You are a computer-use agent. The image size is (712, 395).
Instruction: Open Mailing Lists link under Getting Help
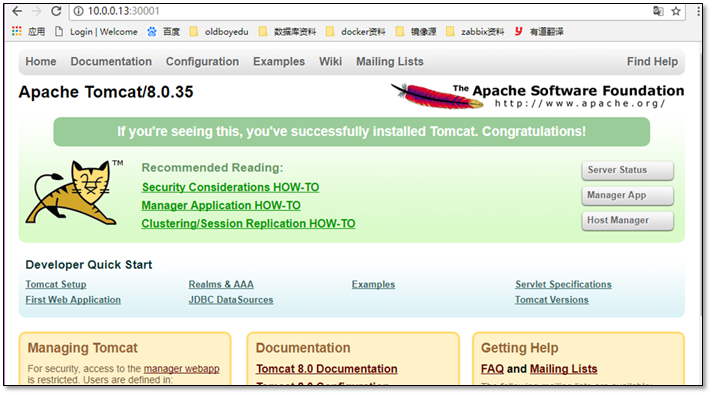564,369
